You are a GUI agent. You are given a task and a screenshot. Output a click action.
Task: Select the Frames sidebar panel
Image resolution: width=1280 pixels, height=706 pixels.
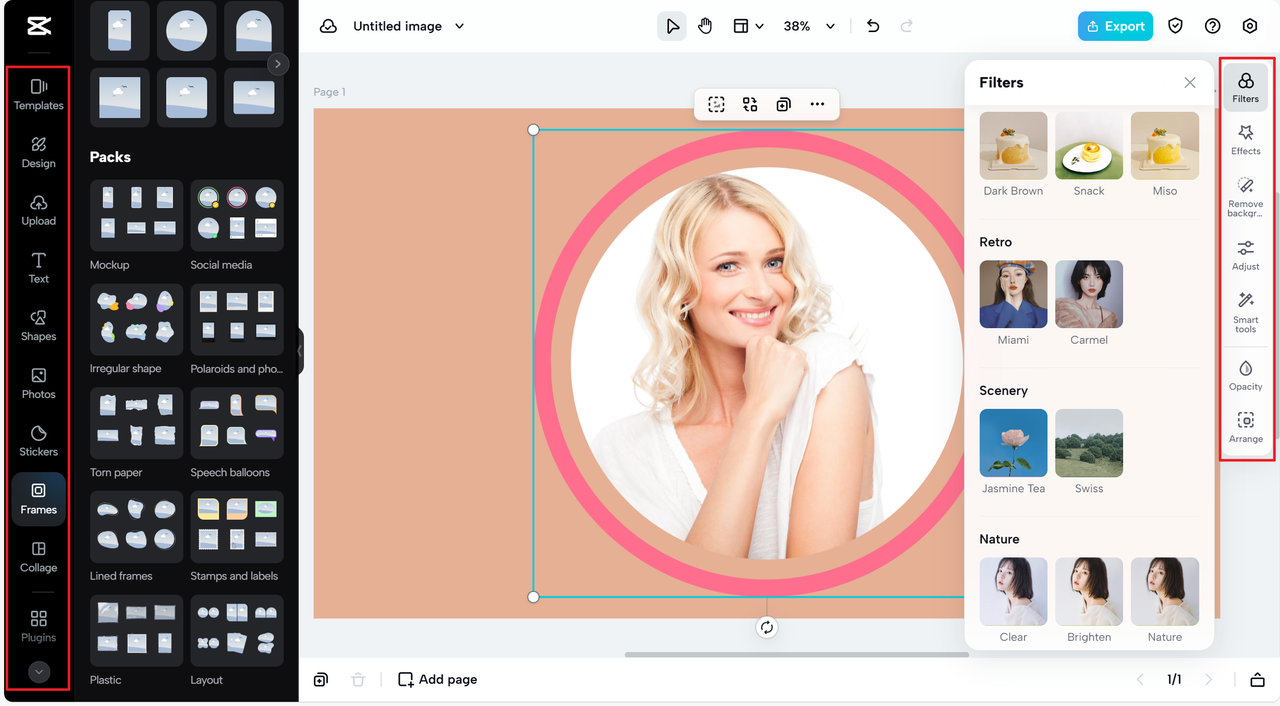pyautogui.click(x=38, y=499)
